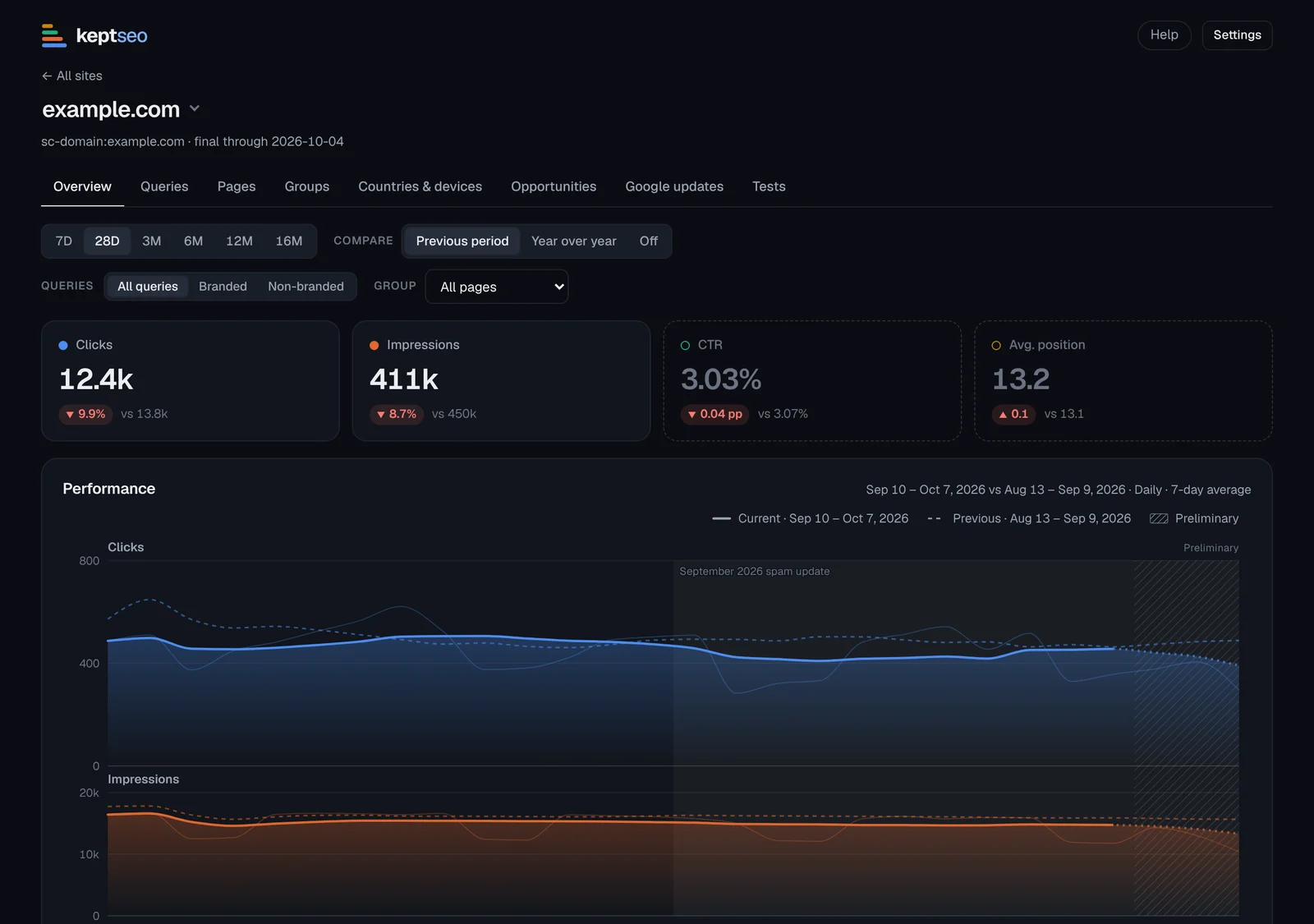Enable the CTR metric card
The height and width of the screenshot is (924, 1314).
click(x=812, y=381)
